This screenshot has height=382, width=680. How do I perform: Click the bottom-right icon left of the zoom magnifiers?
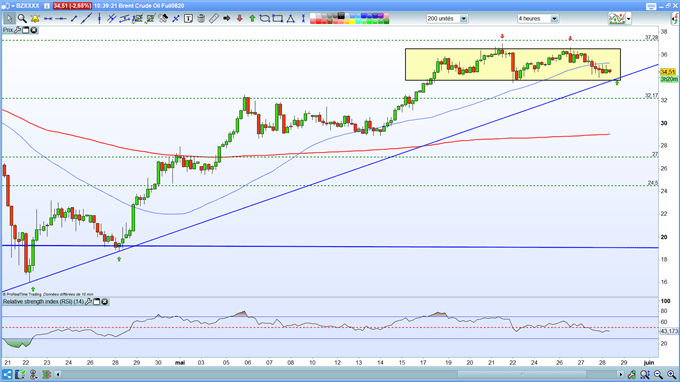click(x=632, y=374)
